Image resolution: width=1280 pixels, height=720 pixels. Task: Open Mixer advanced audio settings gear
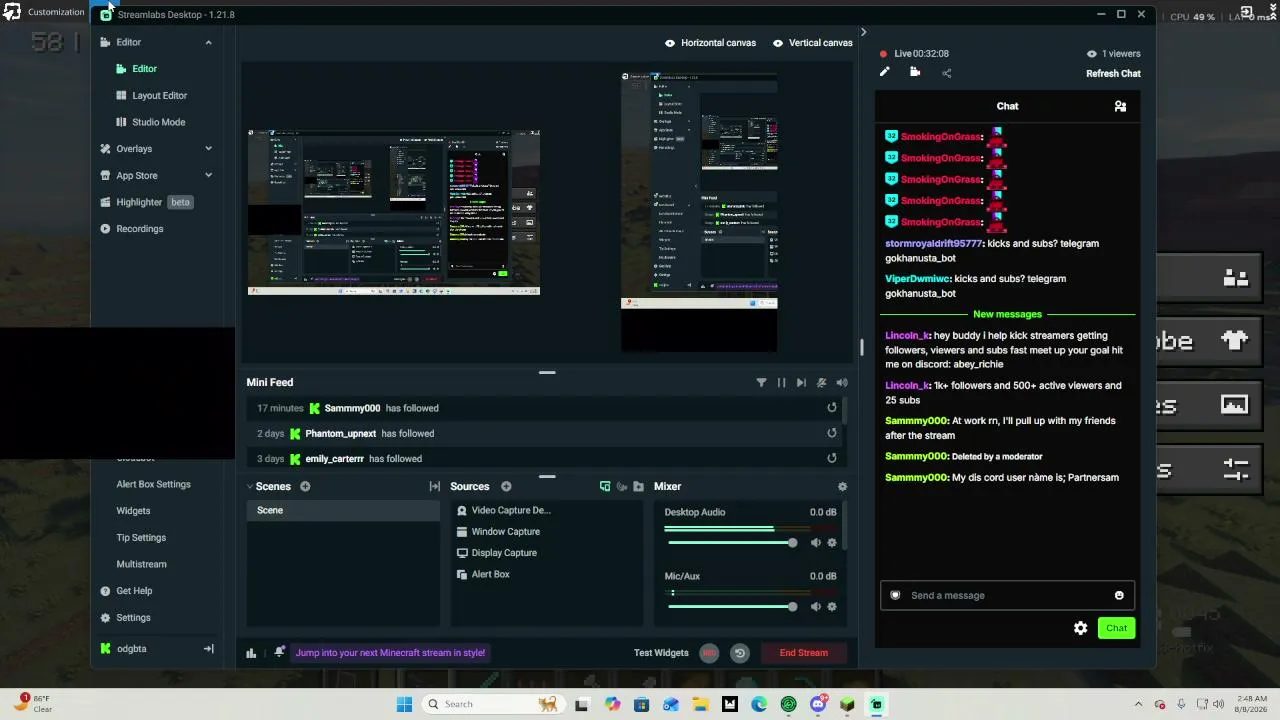(x=842, y=487)
